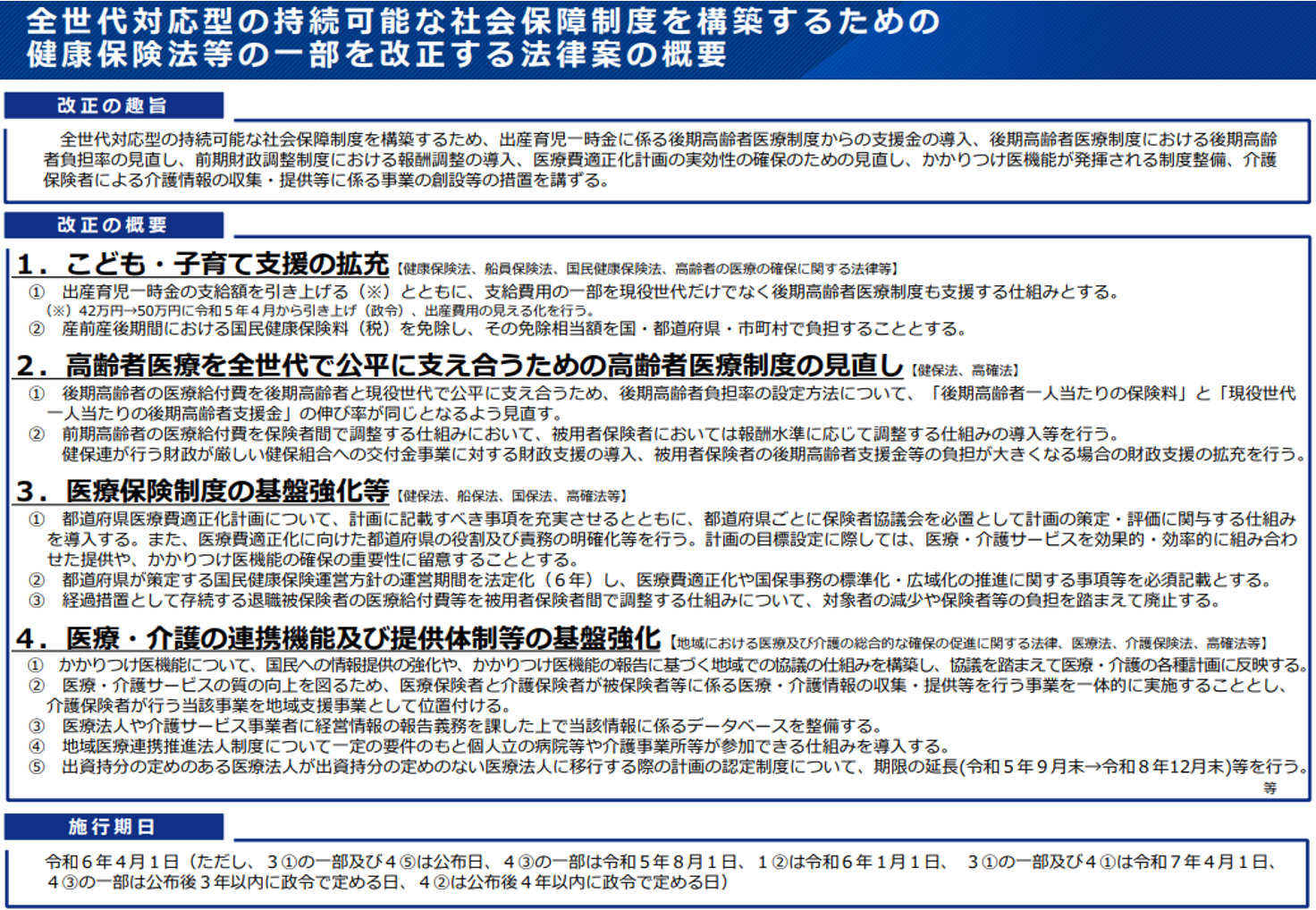
Task: Click the item '経過措置として存続する退職被保険者の医療給付費等'
Action: 625,601
